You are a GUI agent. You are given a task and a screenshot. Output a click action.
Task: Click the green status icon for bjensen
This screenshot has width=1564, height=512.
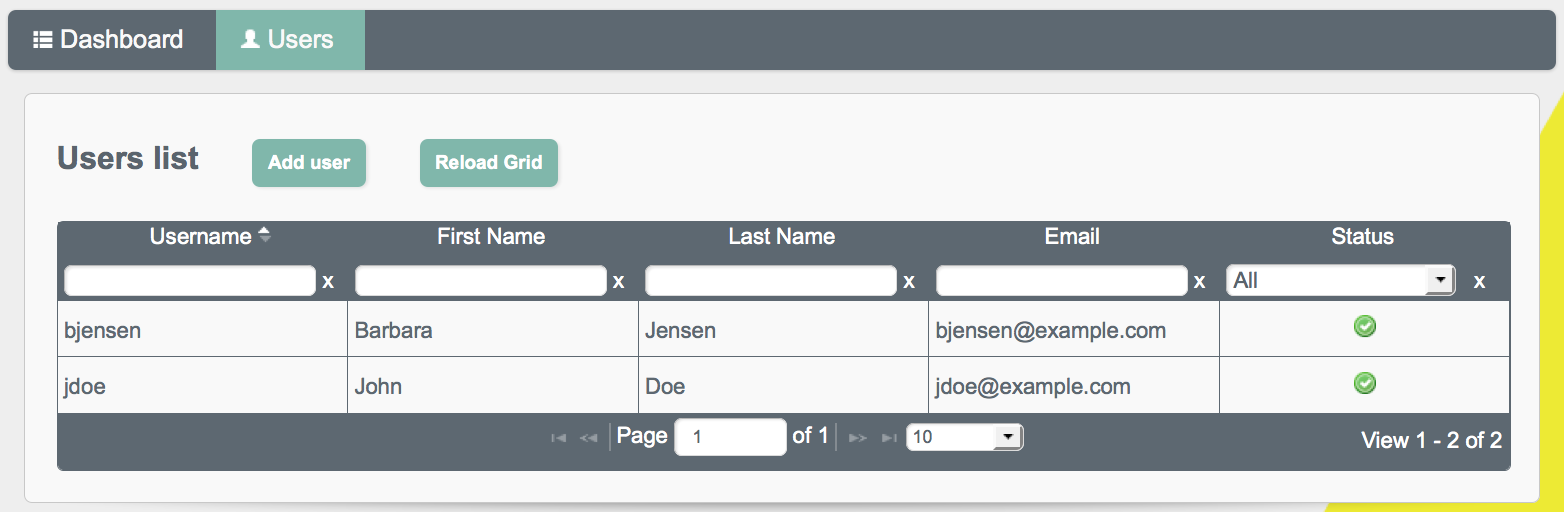coord(1364,326)
